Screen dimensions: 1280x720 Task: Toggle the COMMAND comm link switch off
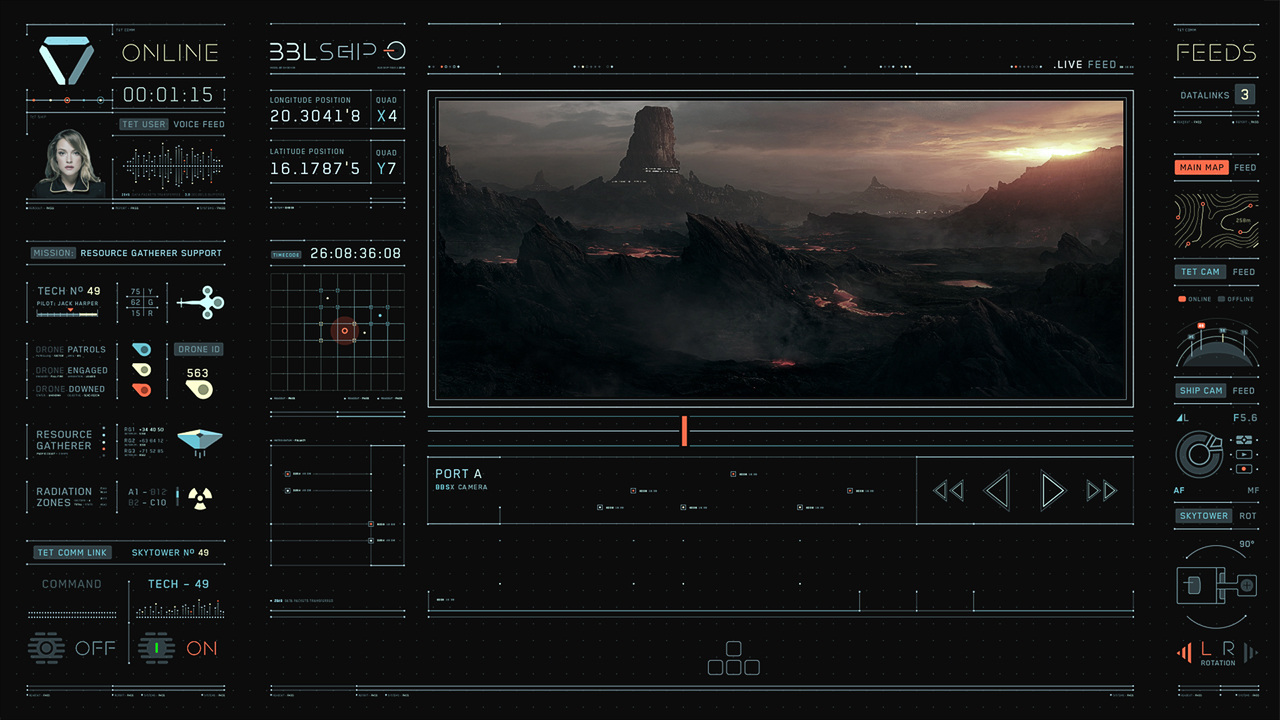click(46, 648)
